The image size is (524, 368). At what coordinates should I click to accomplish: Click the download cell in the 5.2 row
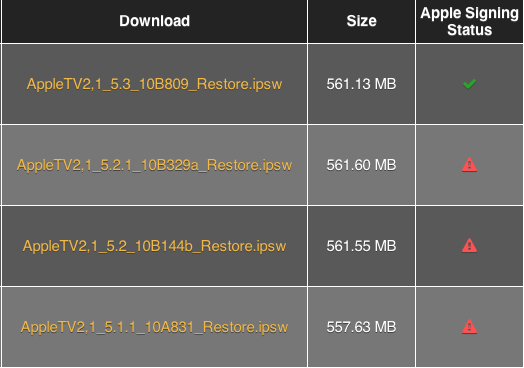[x=154, y=246]
